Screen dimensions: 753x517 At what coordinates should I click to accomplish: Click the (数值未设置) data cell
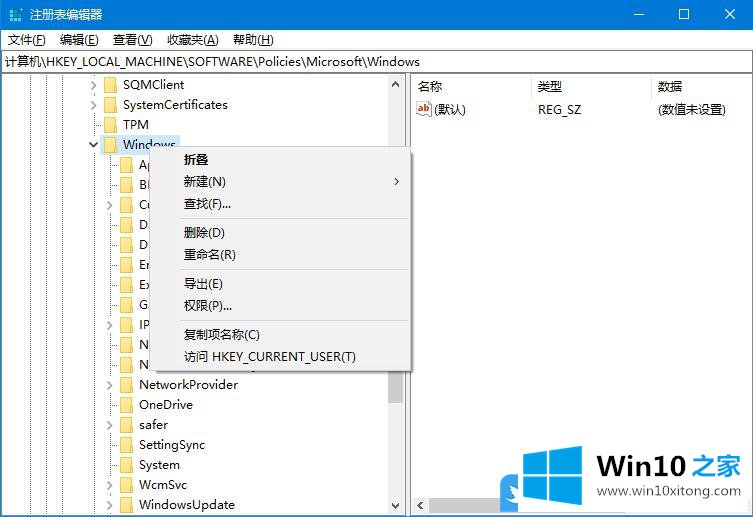[692, 110]
